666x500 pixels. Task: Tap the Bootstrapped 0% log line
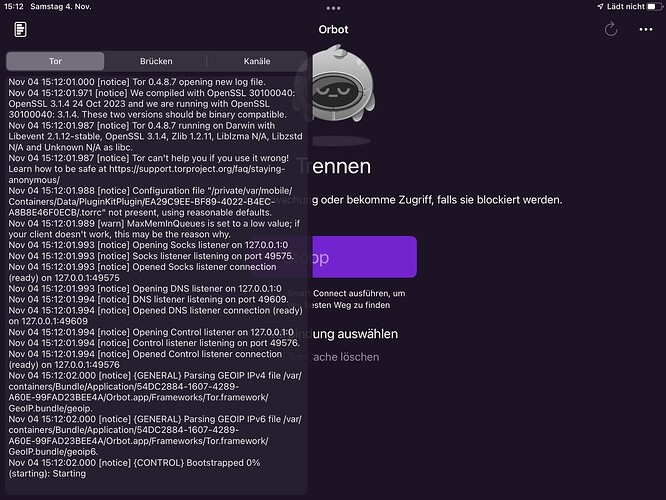click(x=134, y=468)
